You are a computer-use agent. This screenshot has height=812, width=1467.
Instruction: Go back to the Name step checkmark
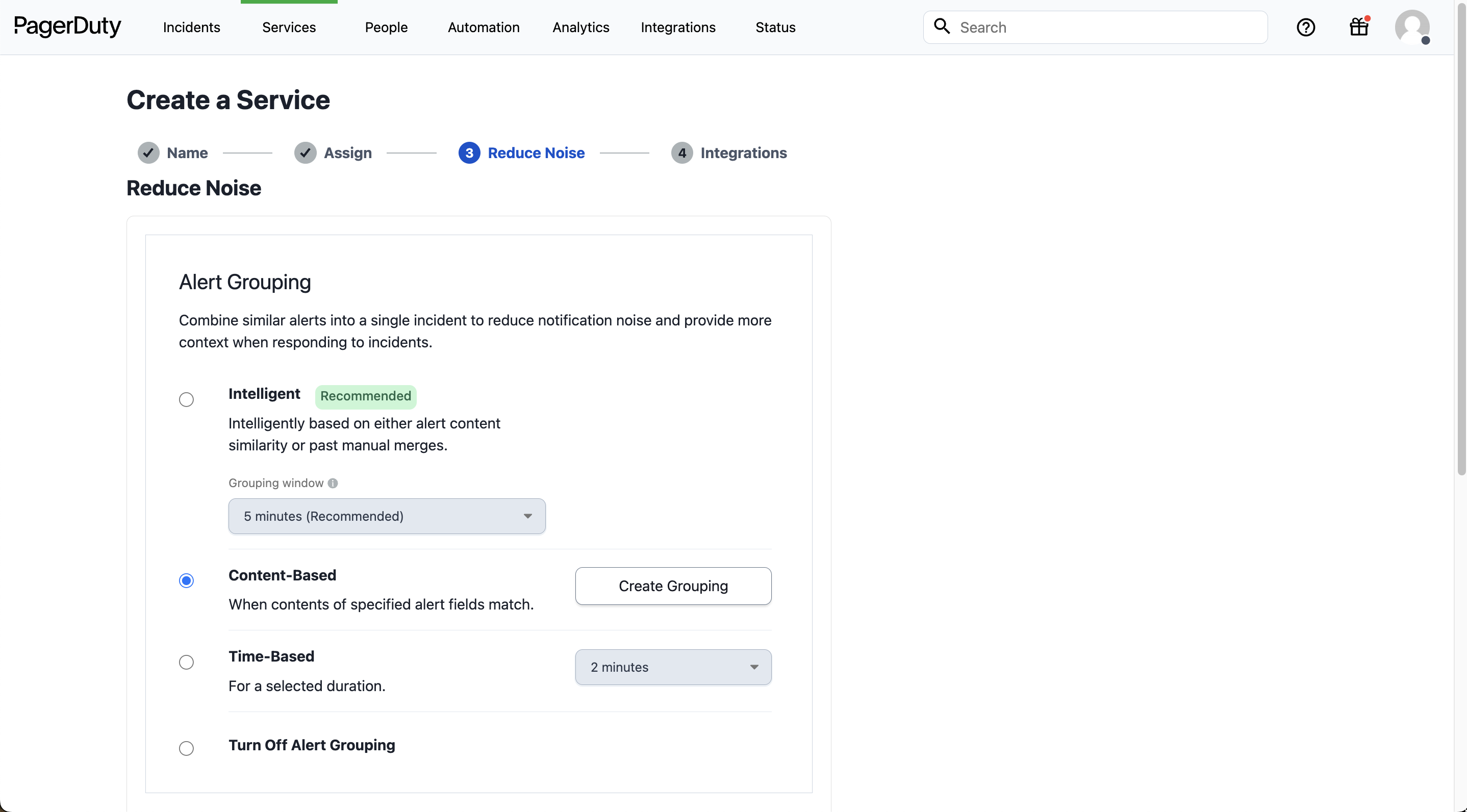point(148,153)
